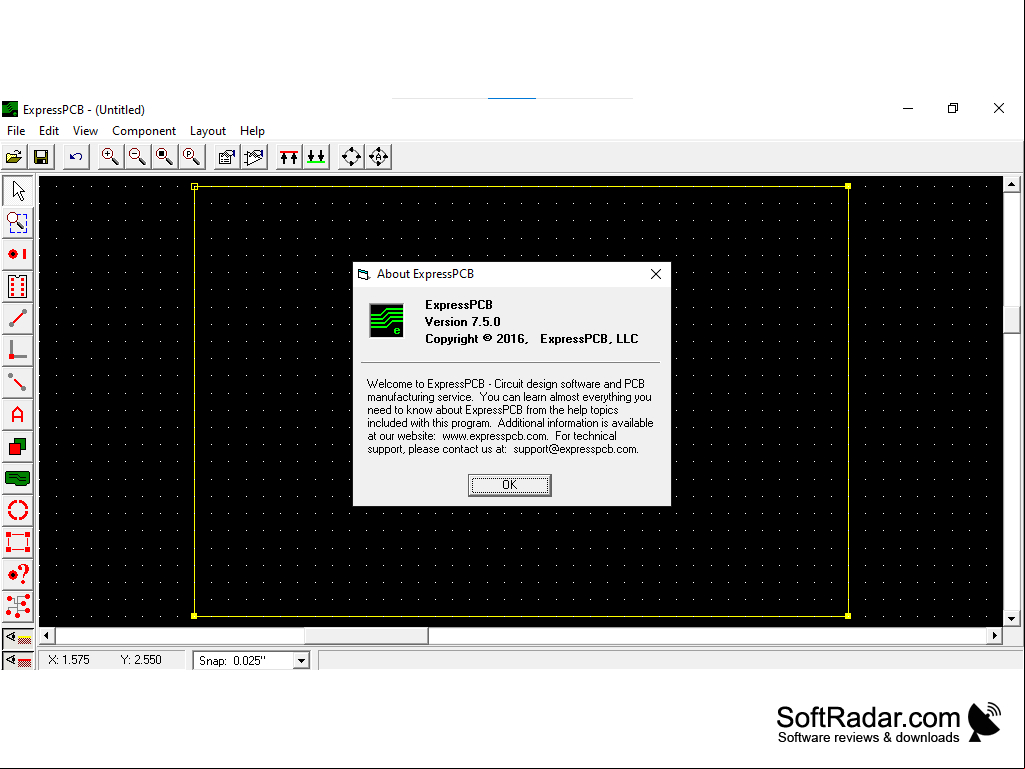Click the Open file toolbar icon
The image size is (1025, 769).
click(x=14, y=157)
